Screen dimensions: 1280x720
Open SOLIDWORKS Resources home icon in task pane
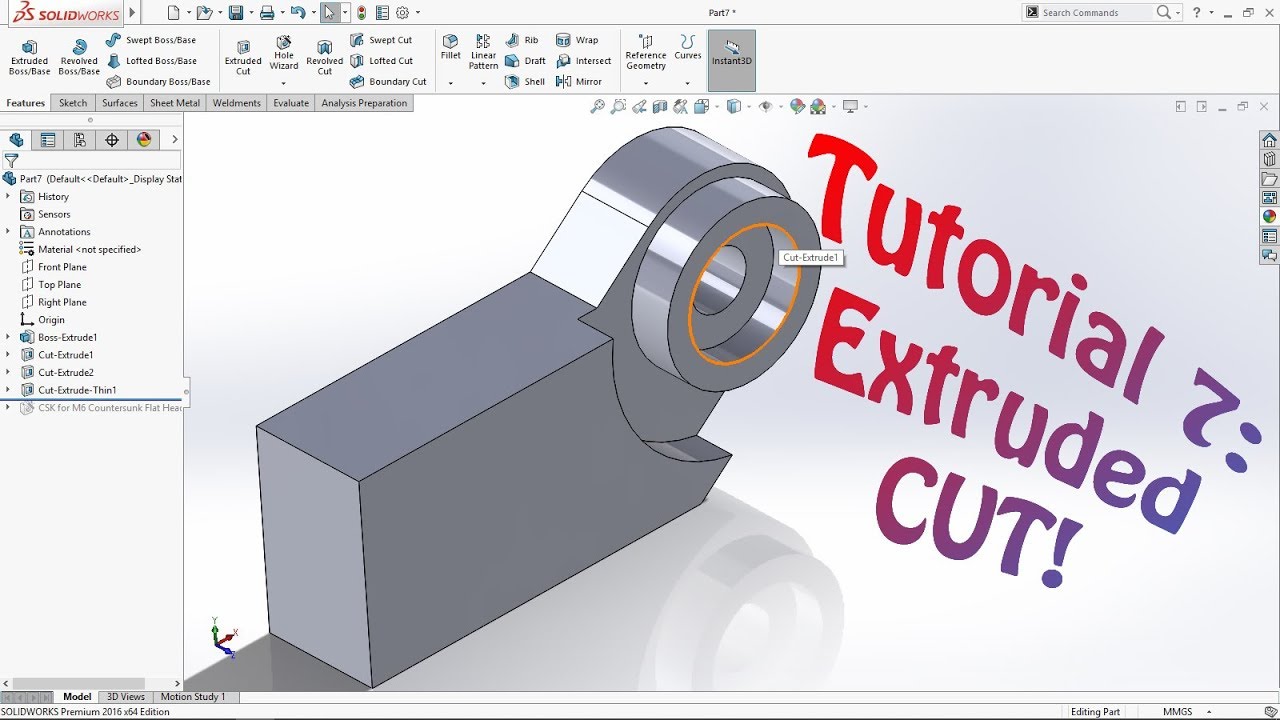click(x=1269, y=140)
